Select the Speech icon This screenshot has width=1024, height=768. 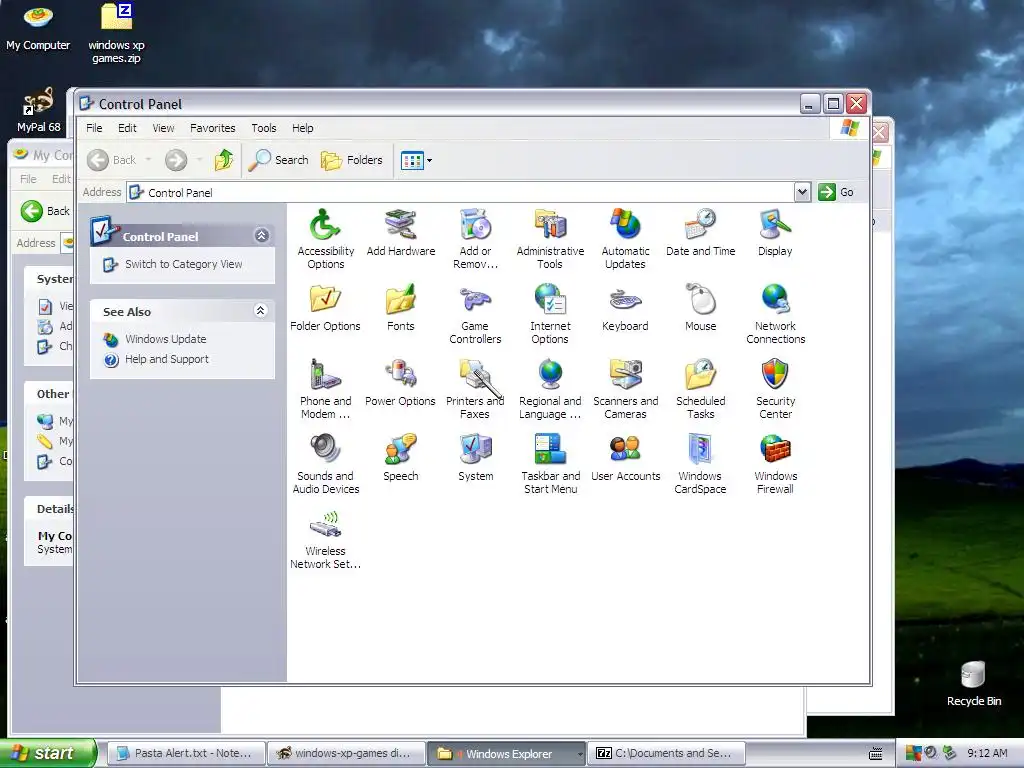[400, 458]
